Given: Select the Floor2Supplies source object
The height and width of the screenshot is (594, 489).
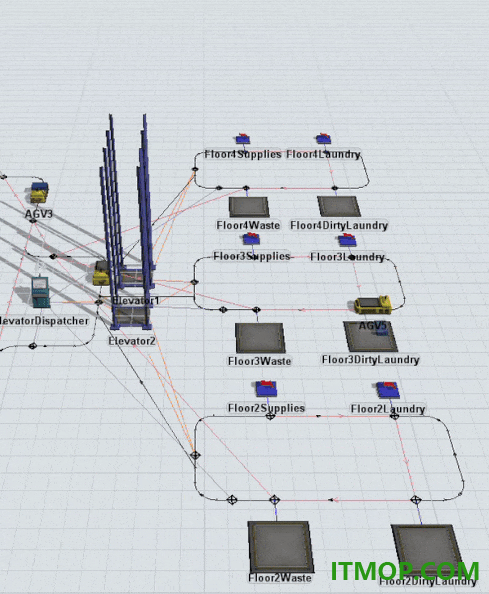Looking at the screenshot, I should (266, 389).
